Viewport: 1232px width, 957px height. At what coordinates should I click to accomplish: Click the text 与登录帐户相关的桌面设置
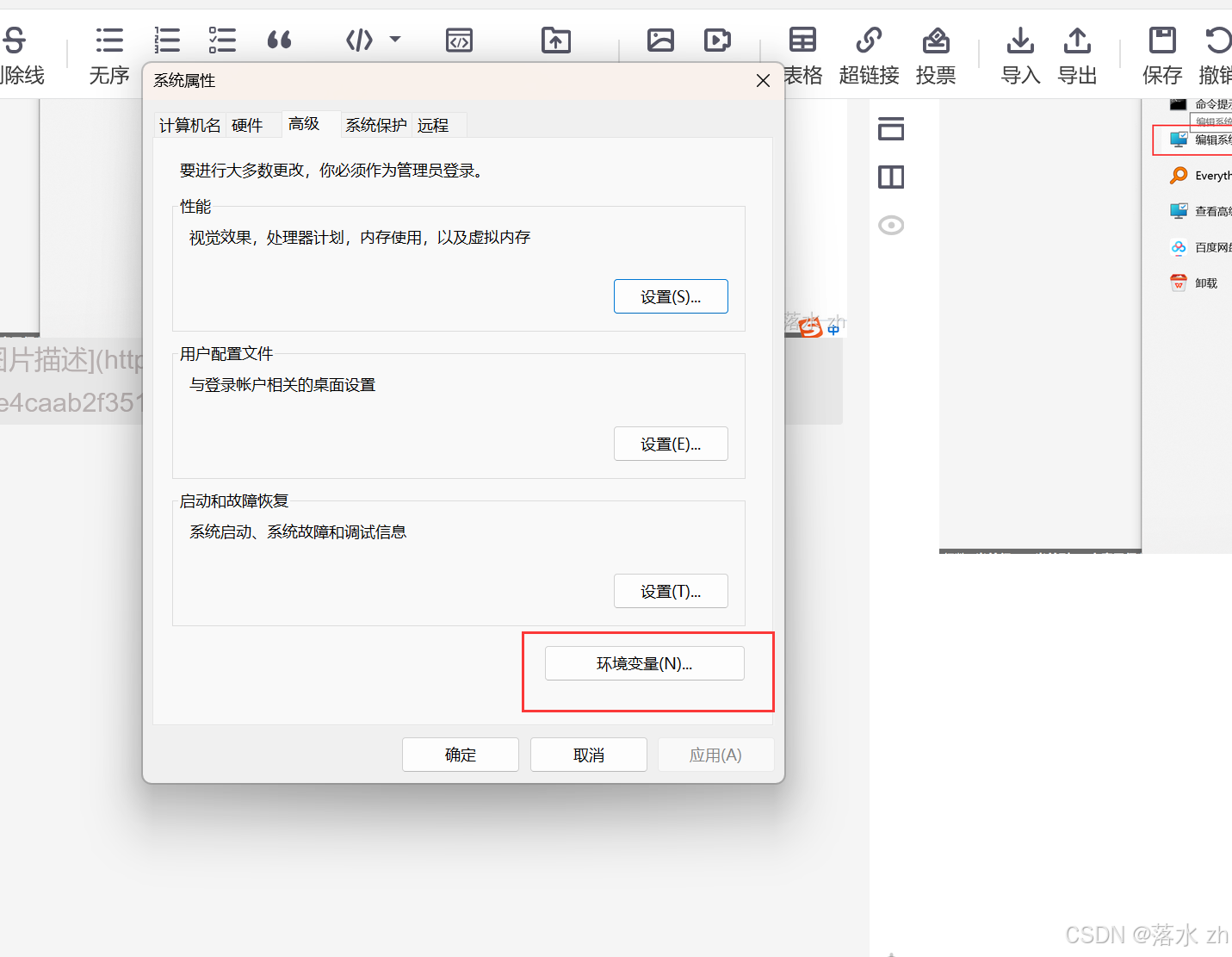coord(282,384)
